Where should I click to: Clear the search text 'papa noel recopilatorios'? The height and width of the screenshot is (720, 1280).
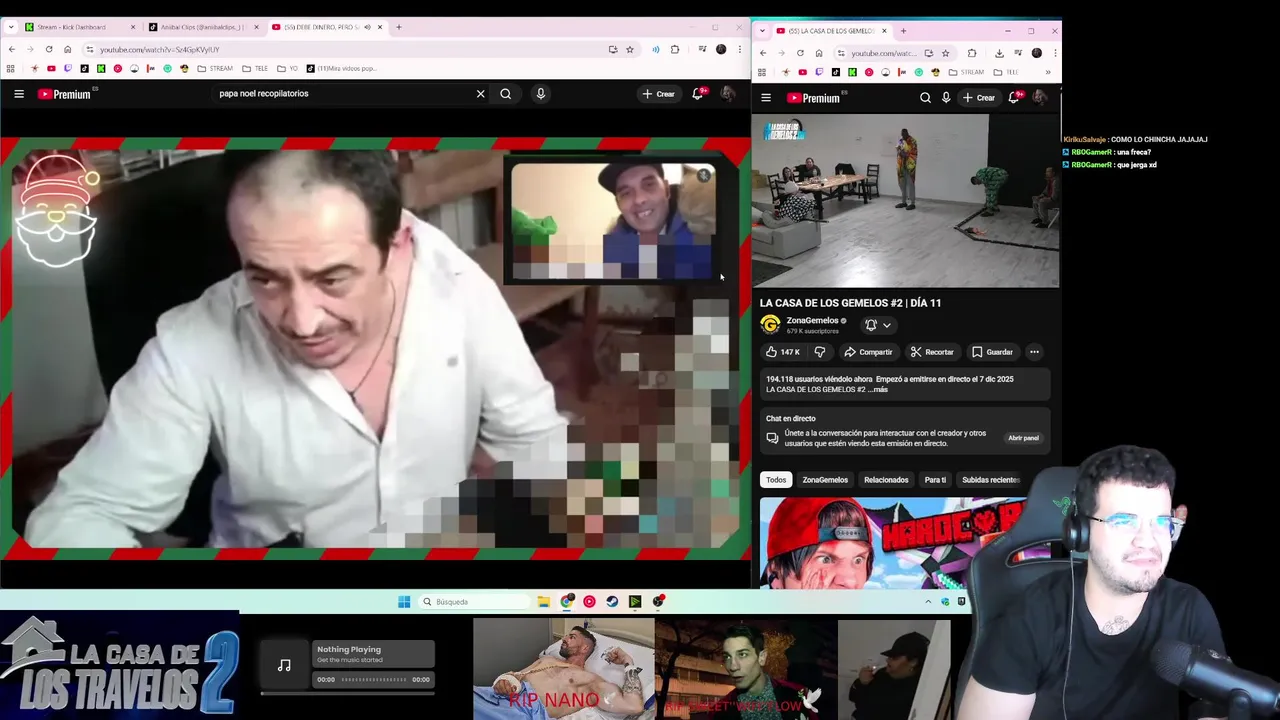480,94
